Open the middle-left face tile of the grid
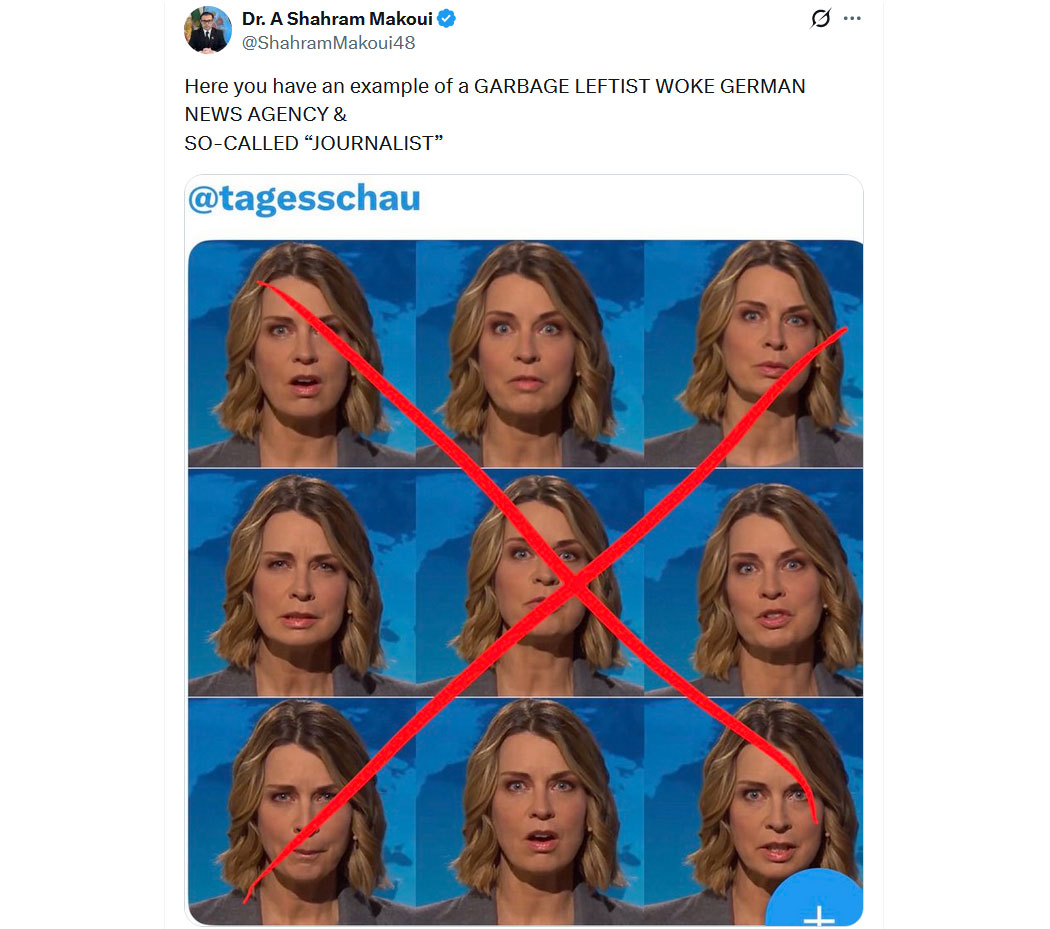This screenshot has height=929, width=1050. tap(302, 583)
